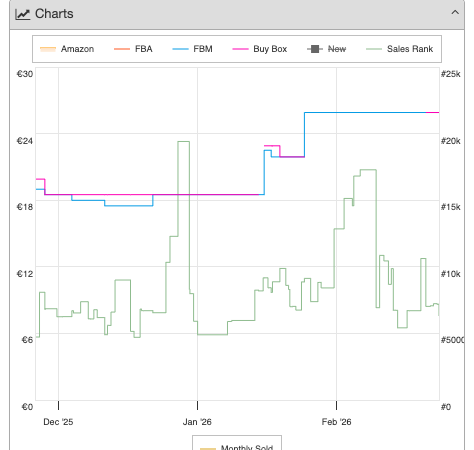Collapse the Charts panel with chevron
Screen dimensions: 474x450
[x=455, y=13]
